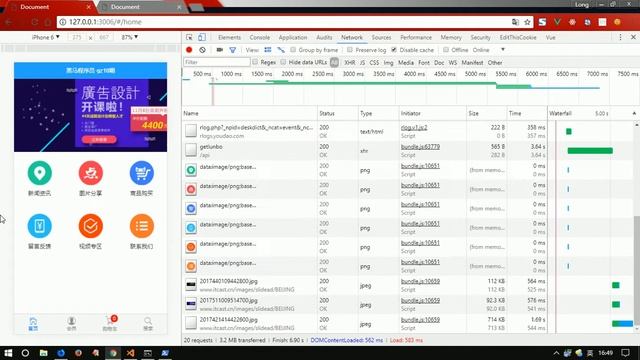Filter requests by XHR type
Viewport: 640px width, 360px height.
point(349,62)
